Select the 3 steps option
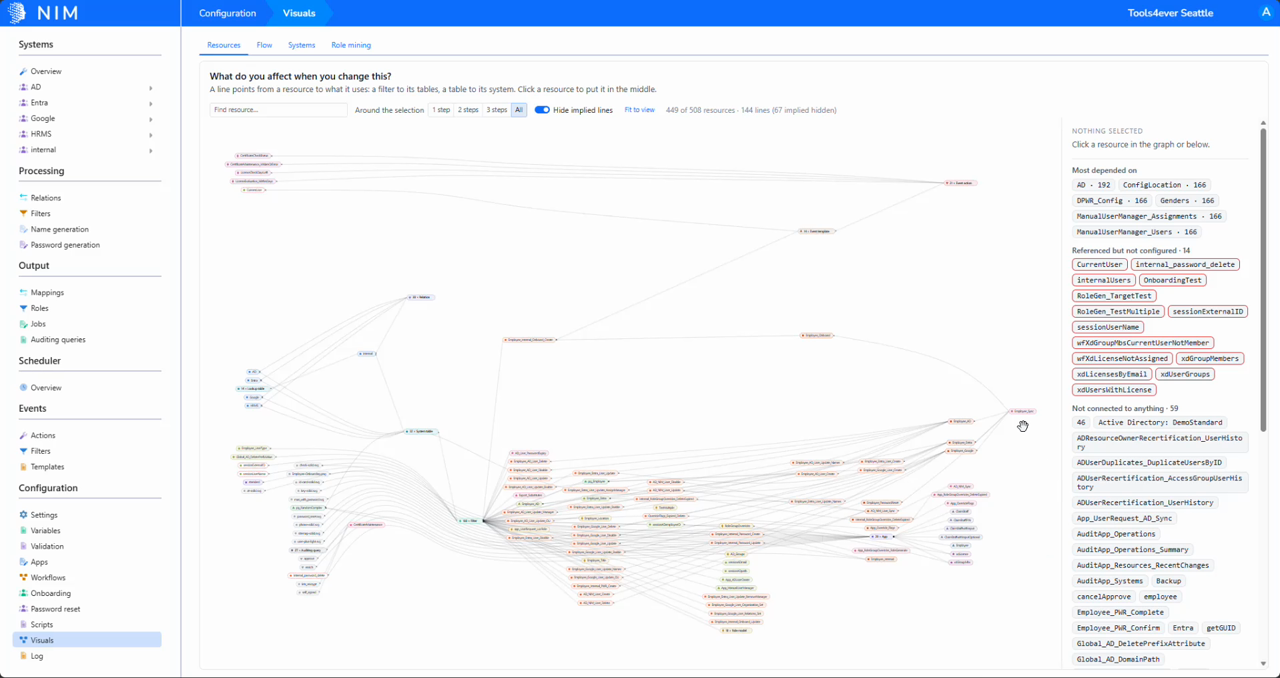This screenshot has width=1280, height=678. tap(497, 110)
